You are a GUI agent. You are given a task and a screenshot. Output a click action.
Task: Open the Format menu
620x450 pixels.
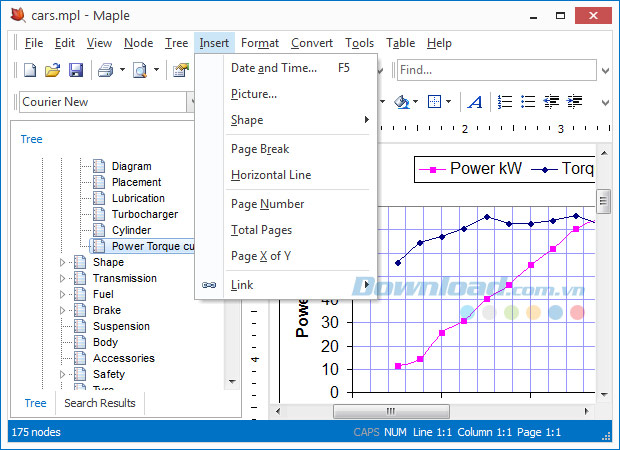point(260,43)
